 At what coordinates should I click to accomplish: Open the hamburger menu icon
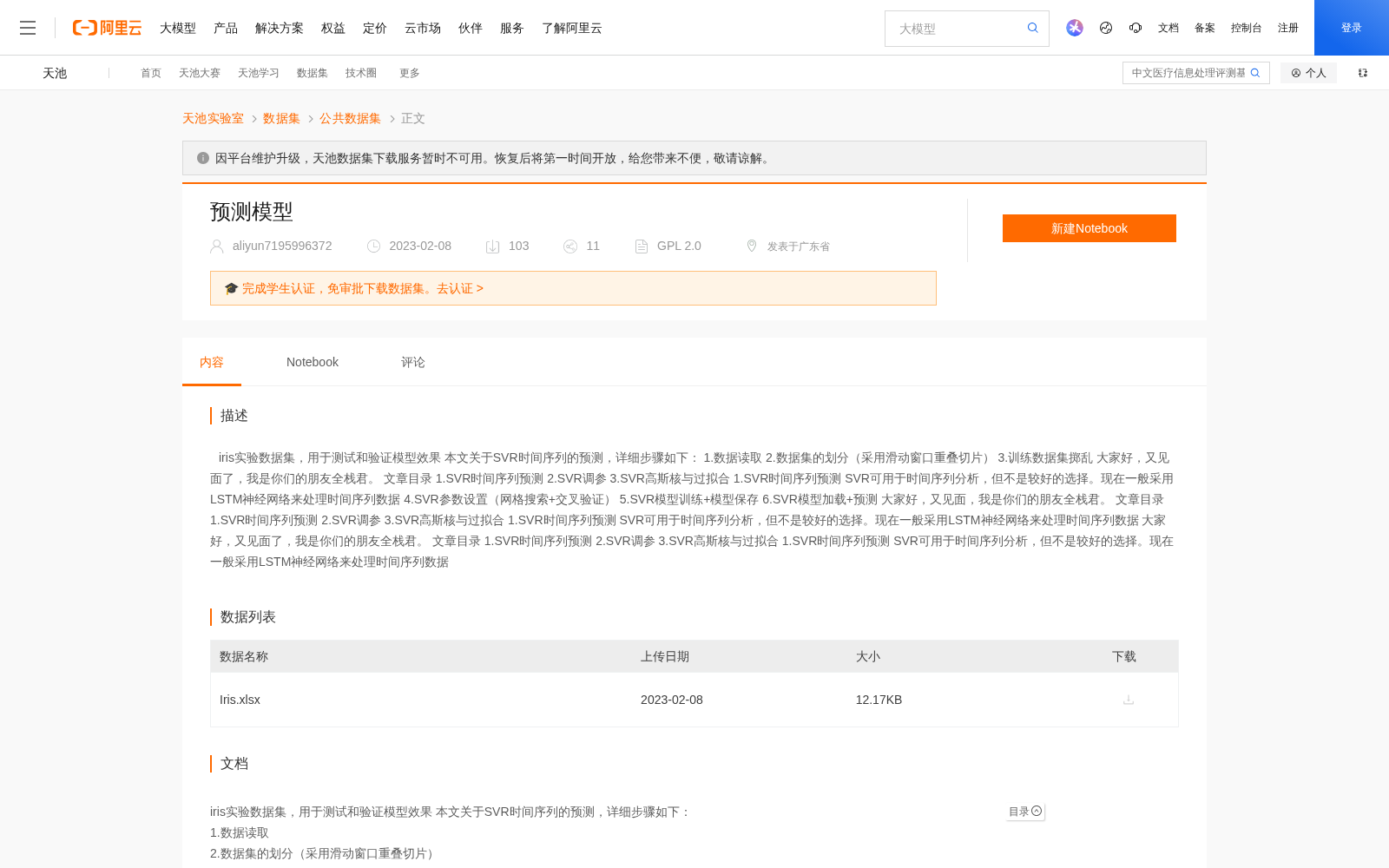point(28,28)
